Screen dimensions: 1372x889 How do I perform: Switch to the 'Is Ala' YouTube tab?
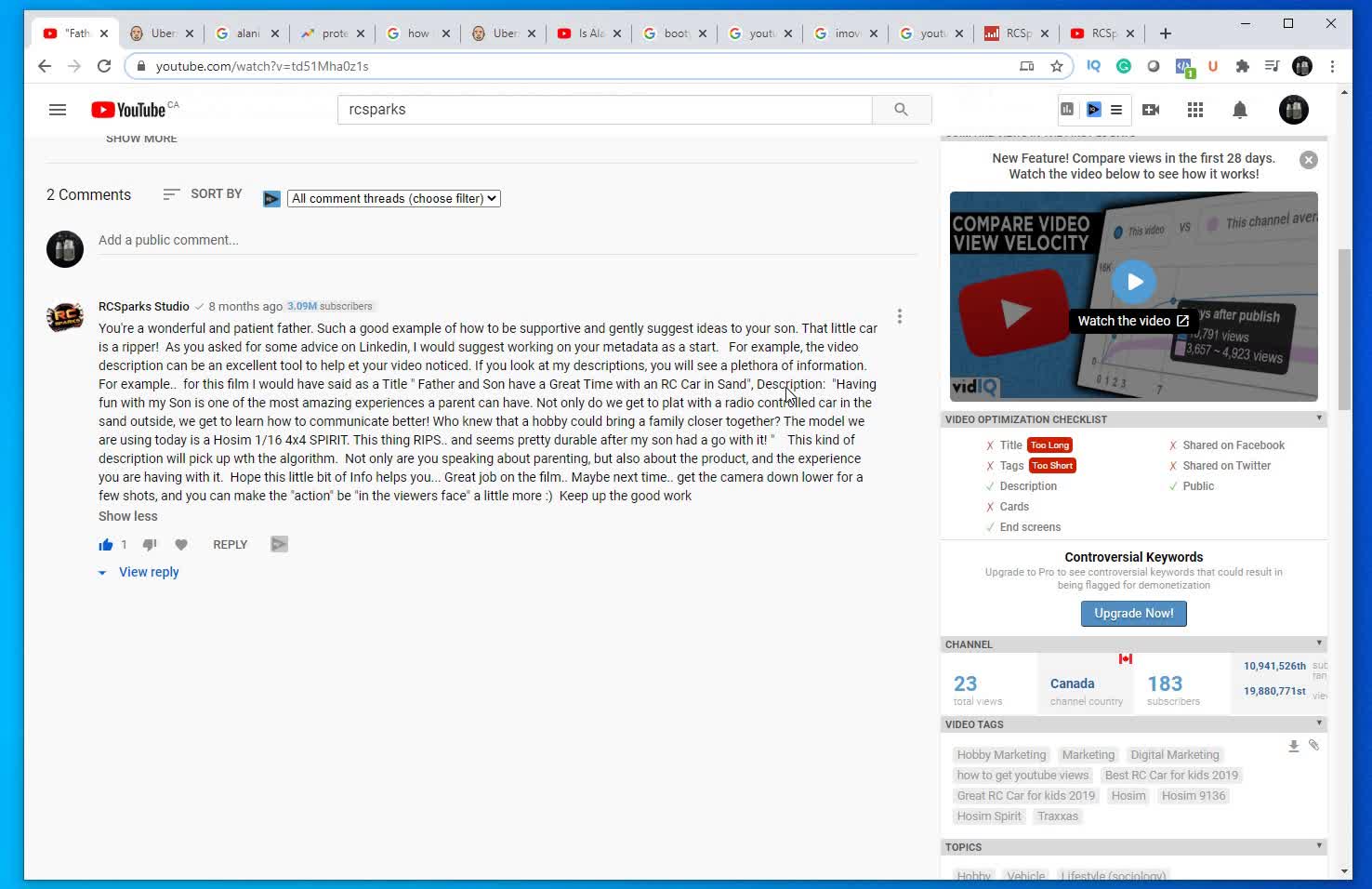click(589, 33)
